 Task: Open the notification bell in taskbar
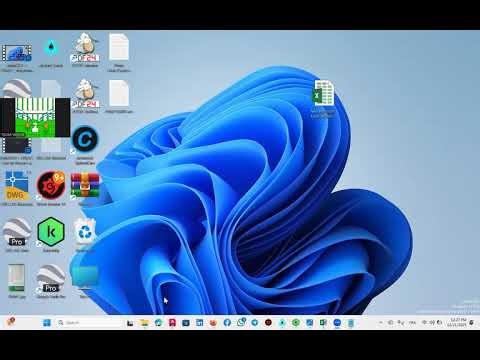coord(472,323)
